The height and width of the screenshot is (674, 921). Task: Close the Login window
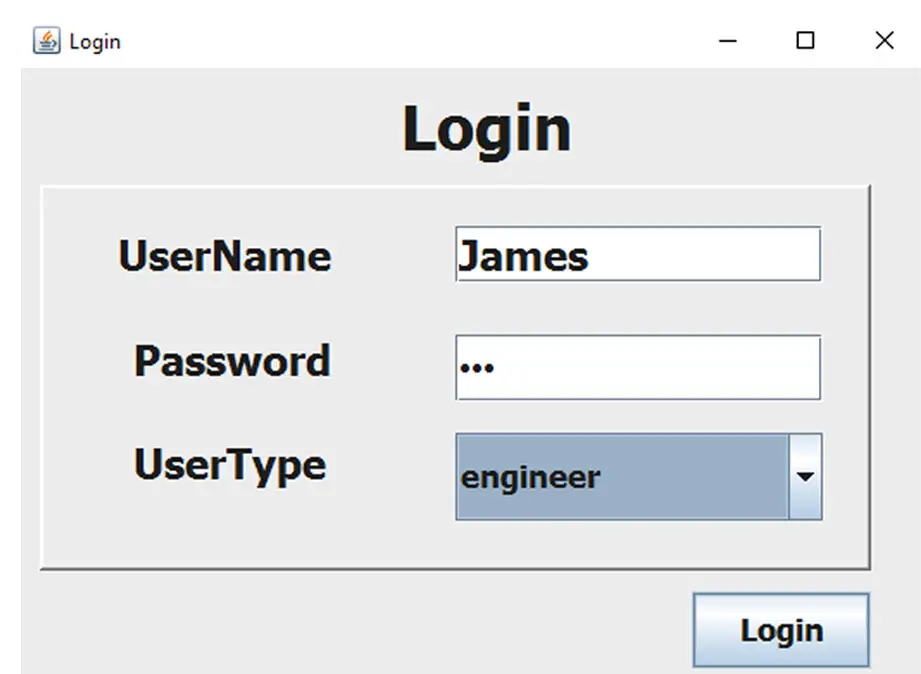point(884,41)
